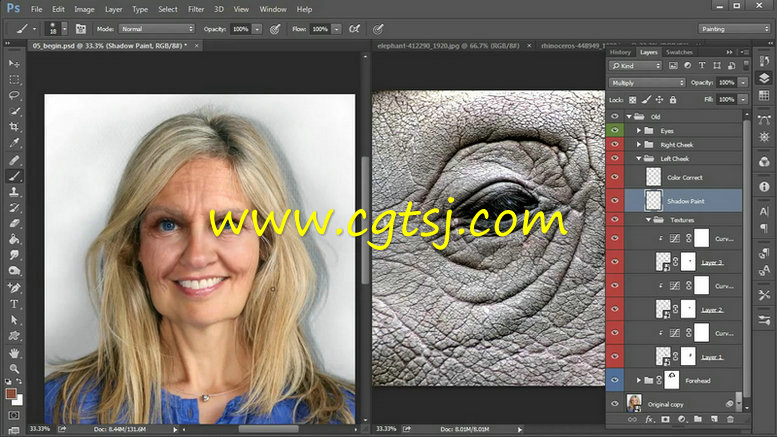Viewport: 777px width, 437px height.
Task: Open the Painting workspace dropdown
Action: [x=734, y=29]
